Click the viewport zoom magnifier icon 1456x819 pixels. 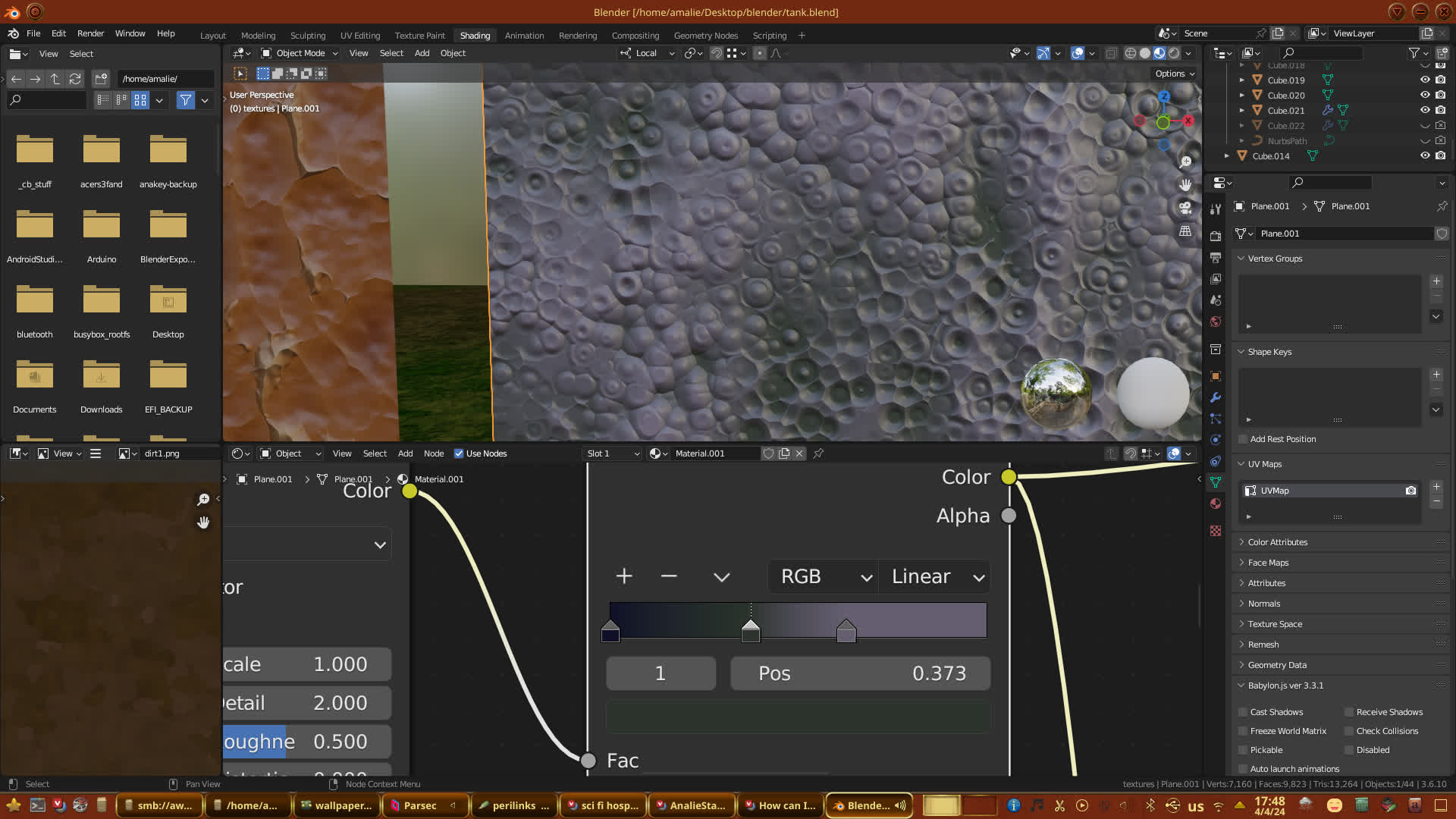click(x=1185, y=162)
